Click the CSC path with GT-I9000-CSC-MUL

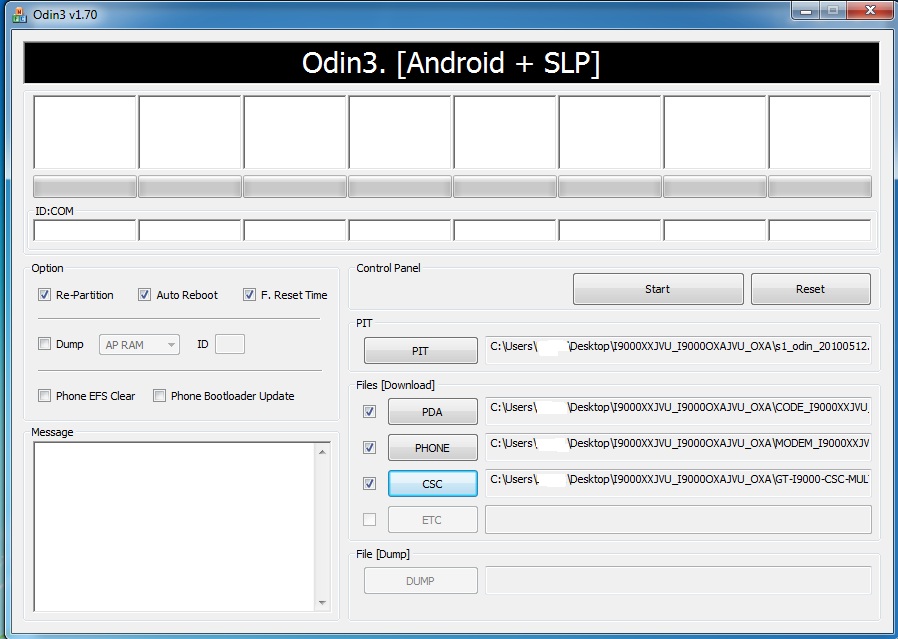(678, 484)
